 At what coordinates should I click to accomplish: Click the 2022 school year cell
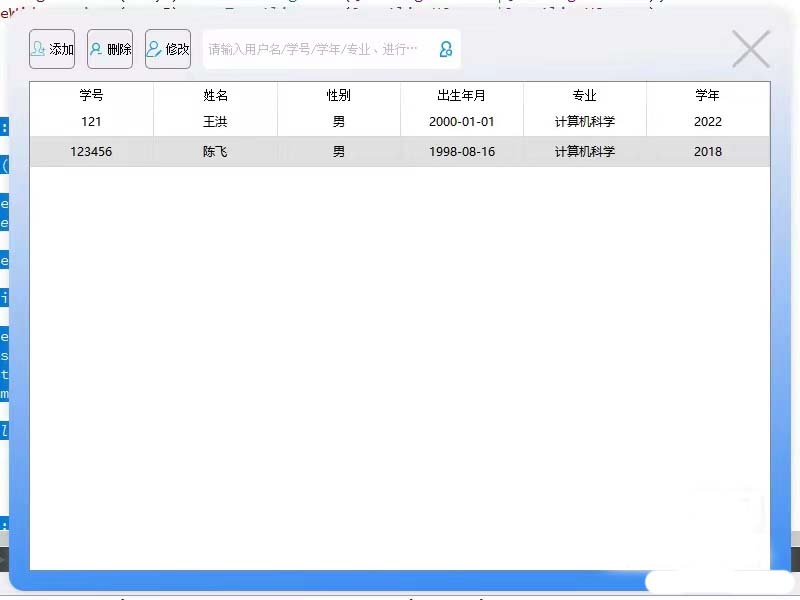tap(708, 121)
